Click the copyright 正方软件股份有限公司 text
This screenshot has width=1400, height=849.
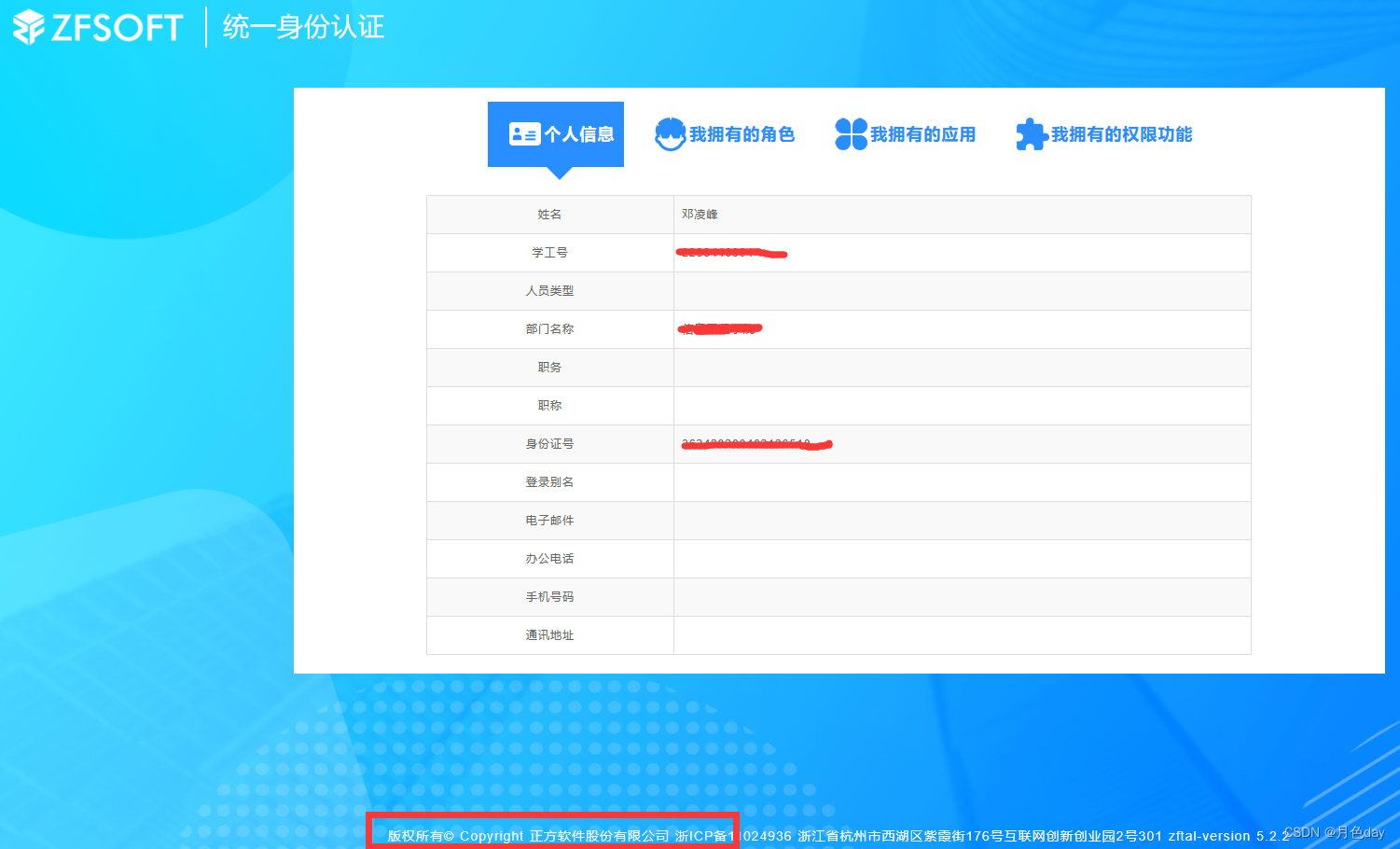600,836
